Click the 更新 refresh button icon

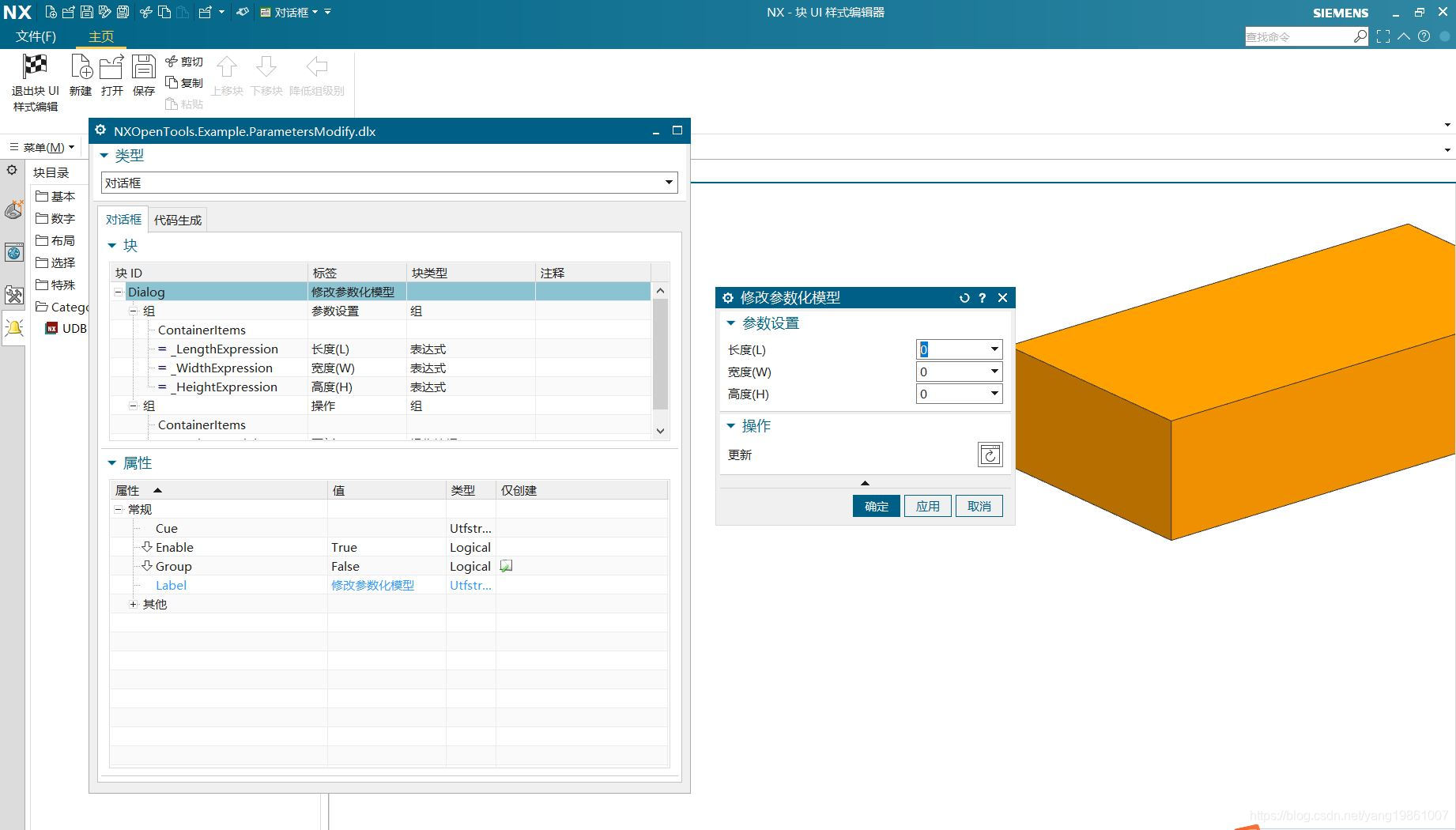point(990,455)
